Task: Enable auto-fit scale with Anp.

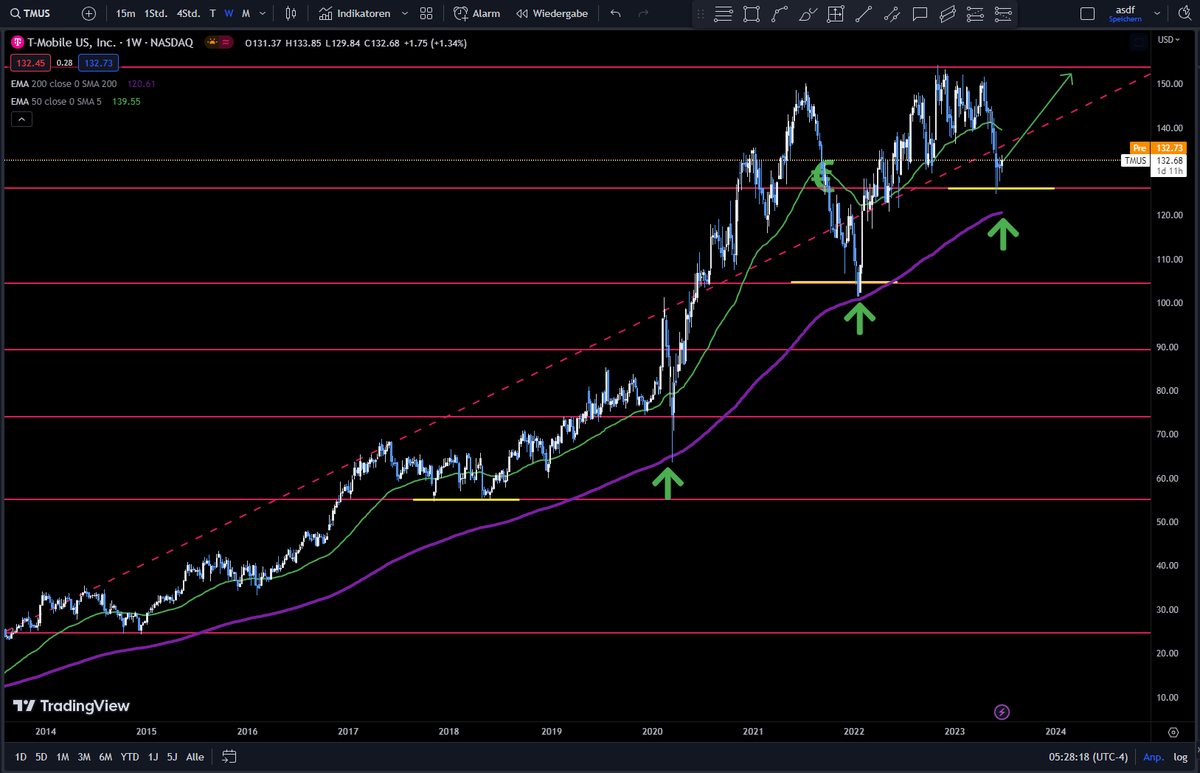Action: (1152, 757)
